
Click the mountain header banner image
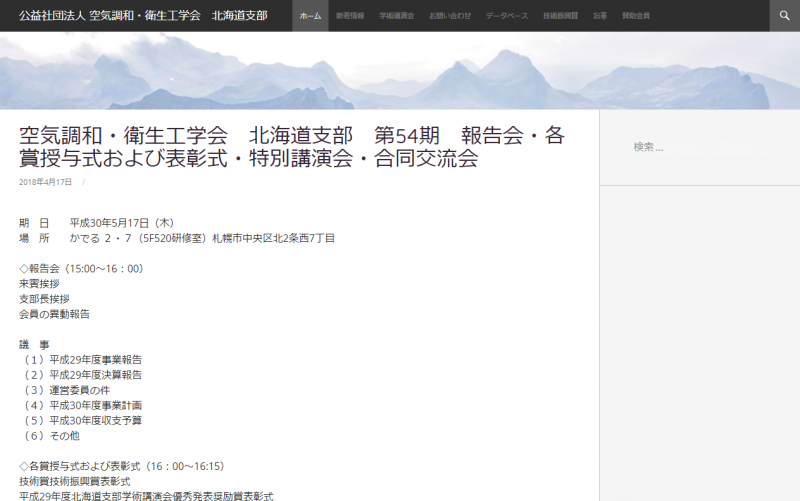click(x=400, y=70)
